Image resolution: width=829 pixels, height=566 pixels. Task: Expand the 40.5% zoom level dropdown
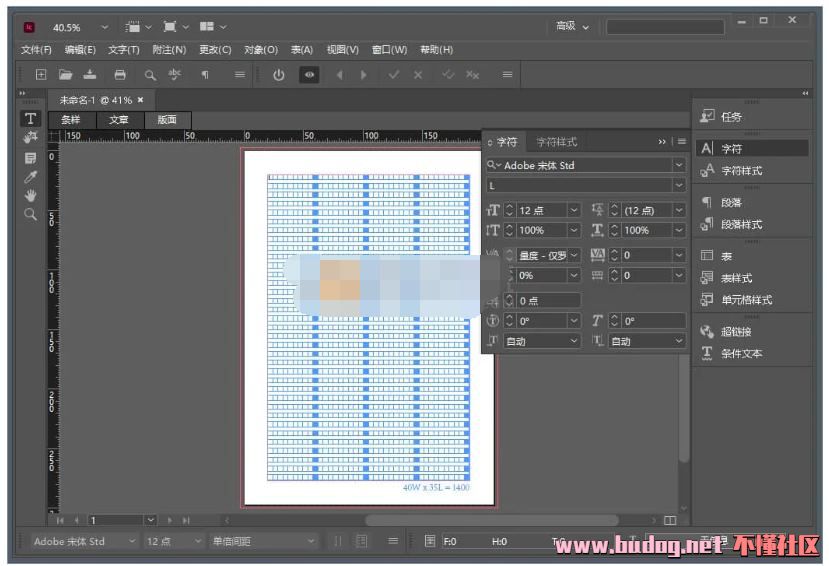(104, 27)
